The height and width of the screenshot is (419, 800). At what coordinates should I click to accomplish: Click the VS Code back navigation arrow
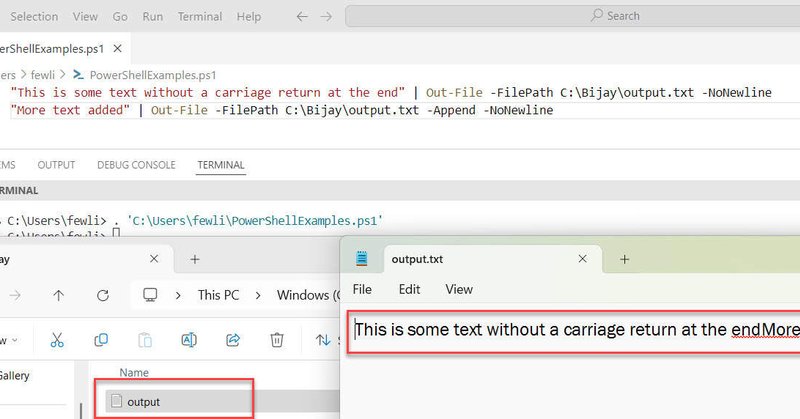click(x=302, y=16)
